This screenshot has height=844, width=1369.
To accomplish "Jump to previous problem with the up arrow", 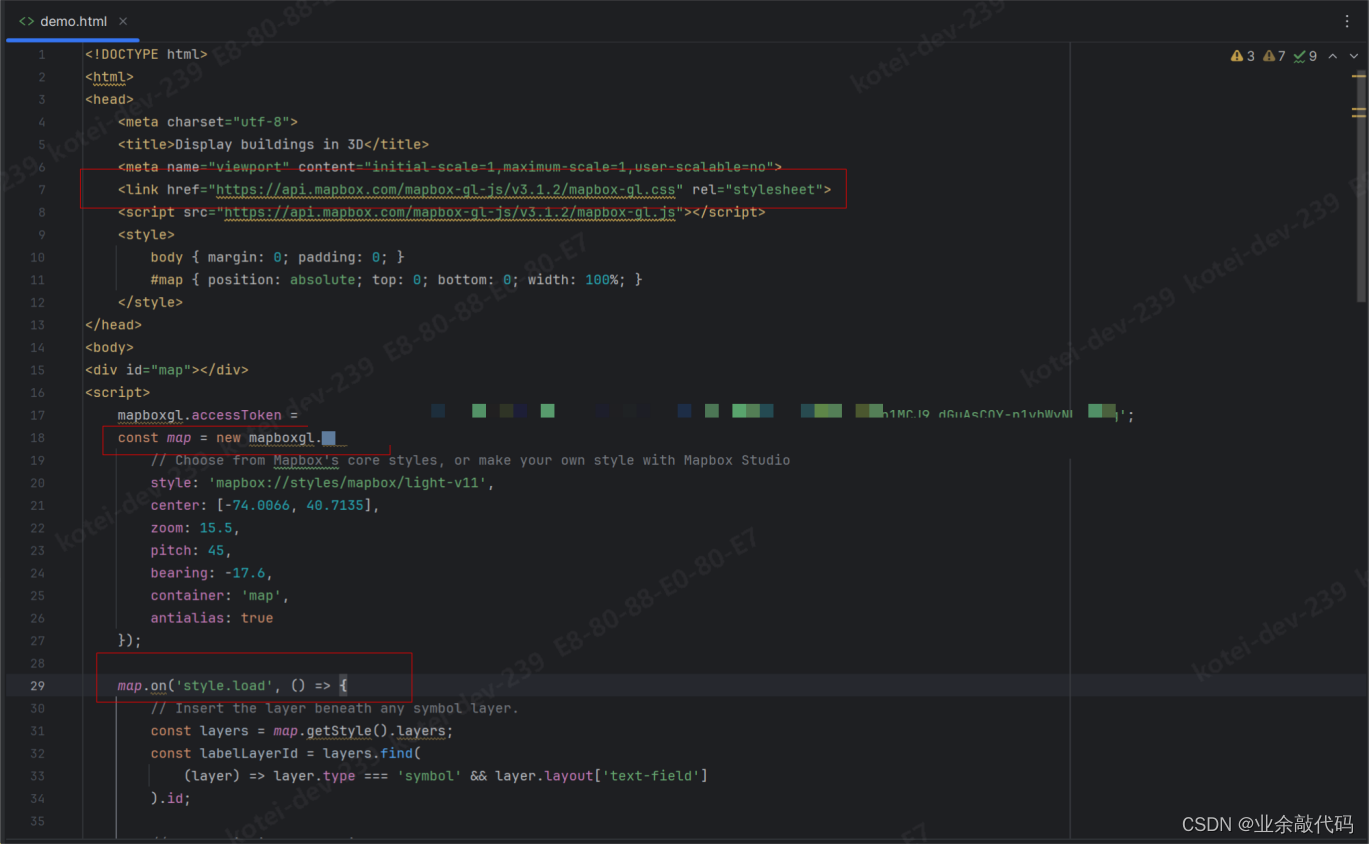I will [1333, 56].
